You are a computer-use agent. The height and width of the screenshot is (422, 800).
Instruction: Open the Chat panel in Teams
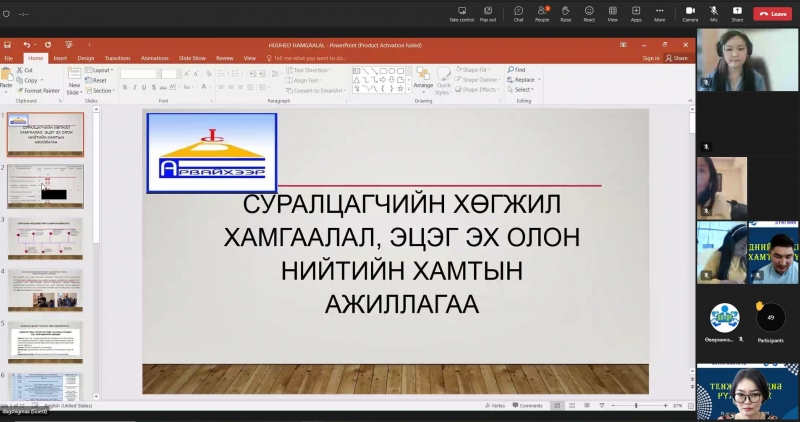518,13
